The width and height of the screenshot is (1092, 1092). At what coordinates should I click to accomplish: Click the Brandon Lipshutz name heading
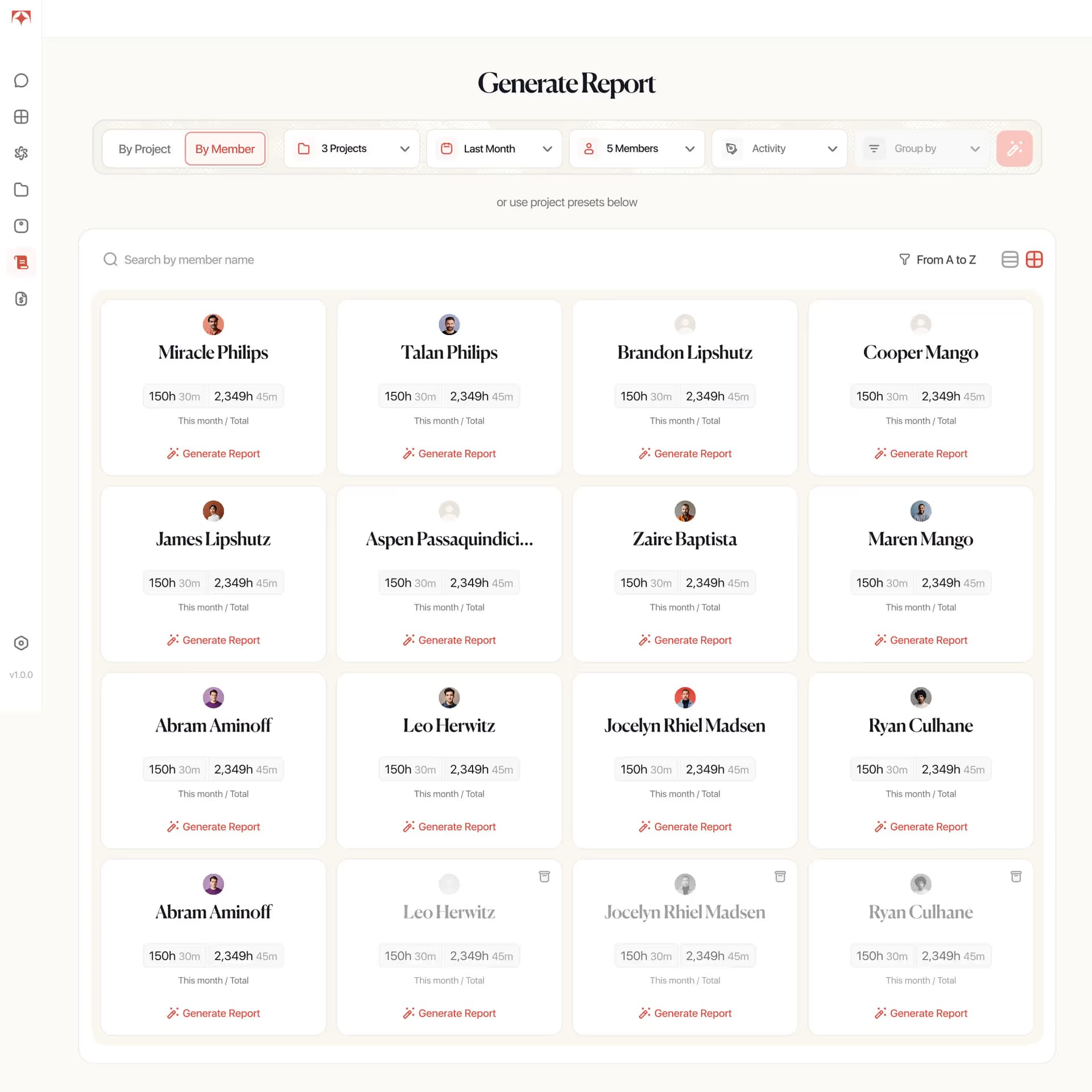685,353
